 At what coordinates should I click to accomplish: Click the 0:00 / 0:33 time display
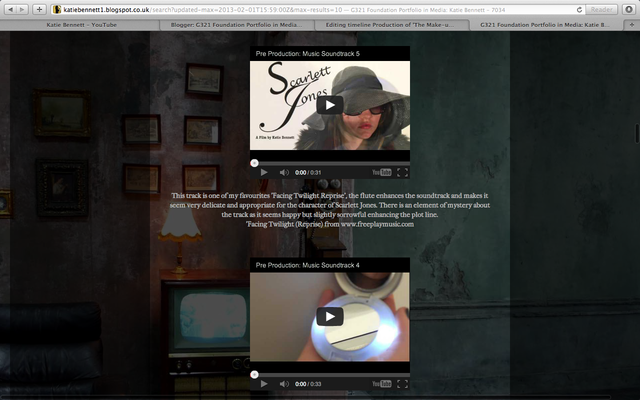tap(308, 384)
